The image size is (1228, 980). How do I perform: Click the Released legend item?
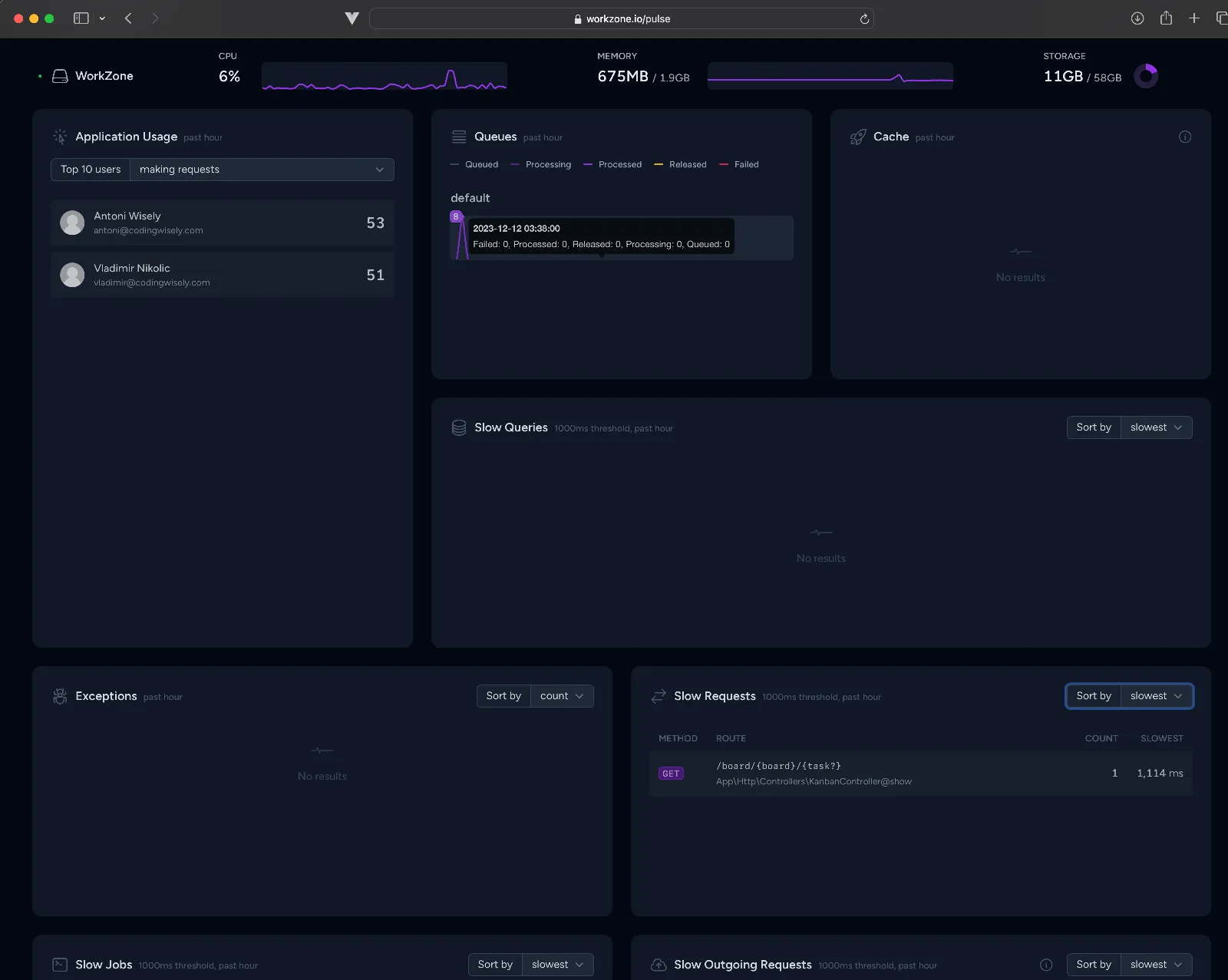[x=680, y=164]
